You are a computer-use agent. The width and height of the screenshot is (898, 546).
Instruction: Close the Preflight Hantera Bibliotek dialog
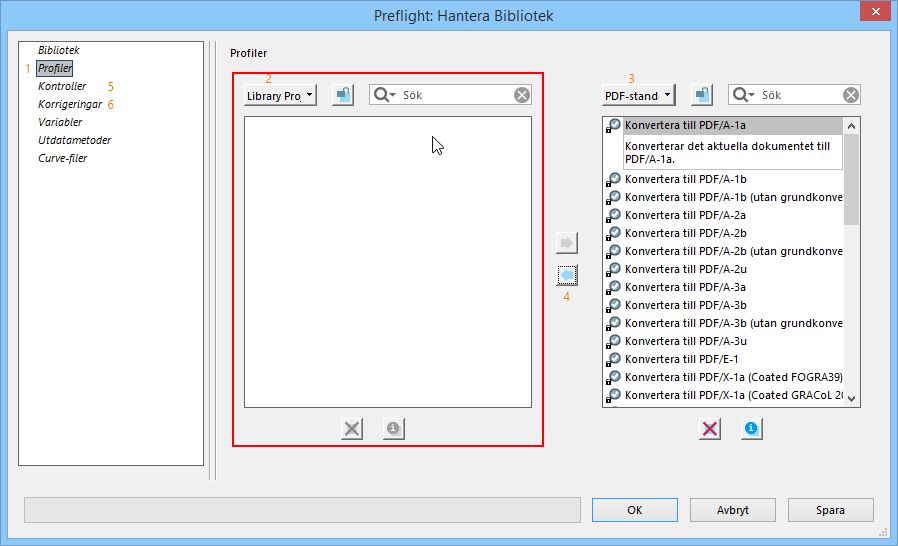pyautogui.click(x=876, y=11)
